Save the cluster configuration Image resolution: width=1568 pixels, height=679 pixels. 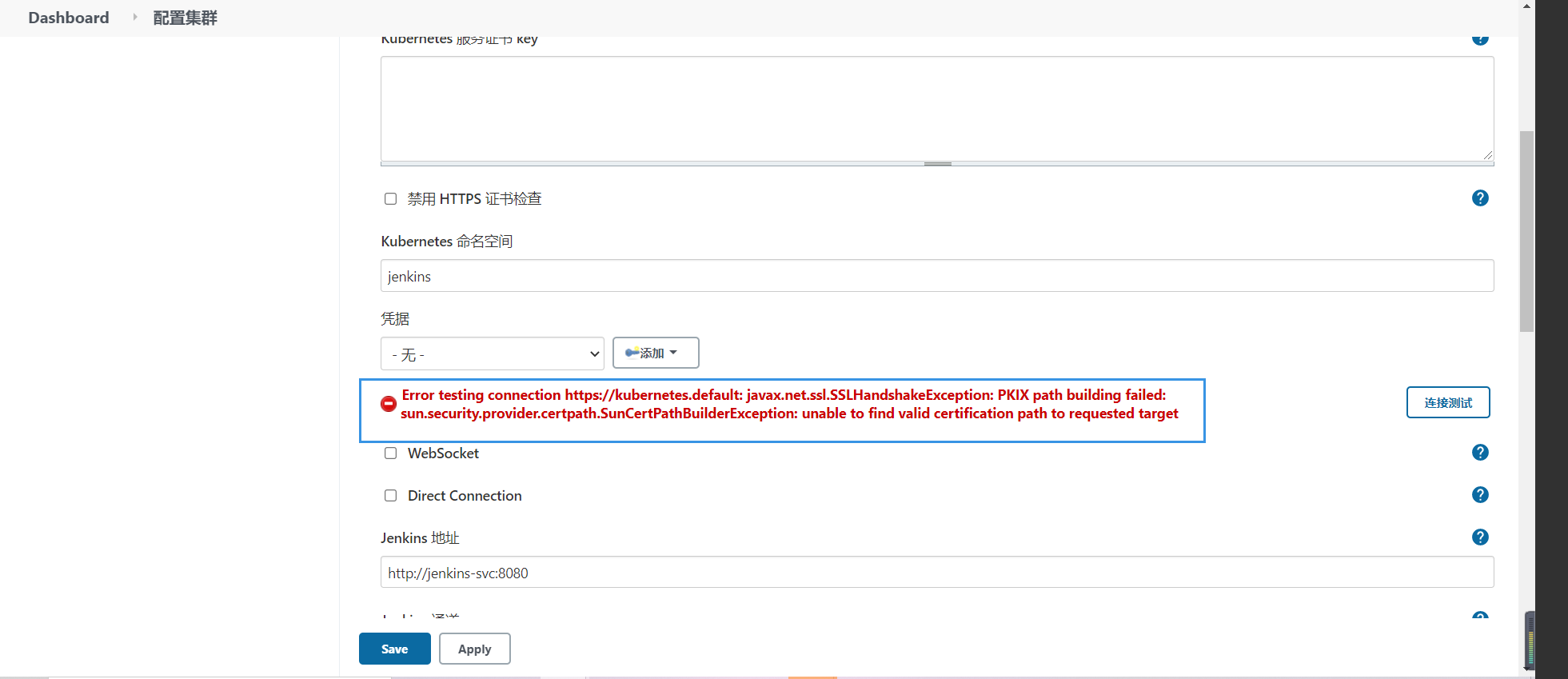(x=394, y=649)
